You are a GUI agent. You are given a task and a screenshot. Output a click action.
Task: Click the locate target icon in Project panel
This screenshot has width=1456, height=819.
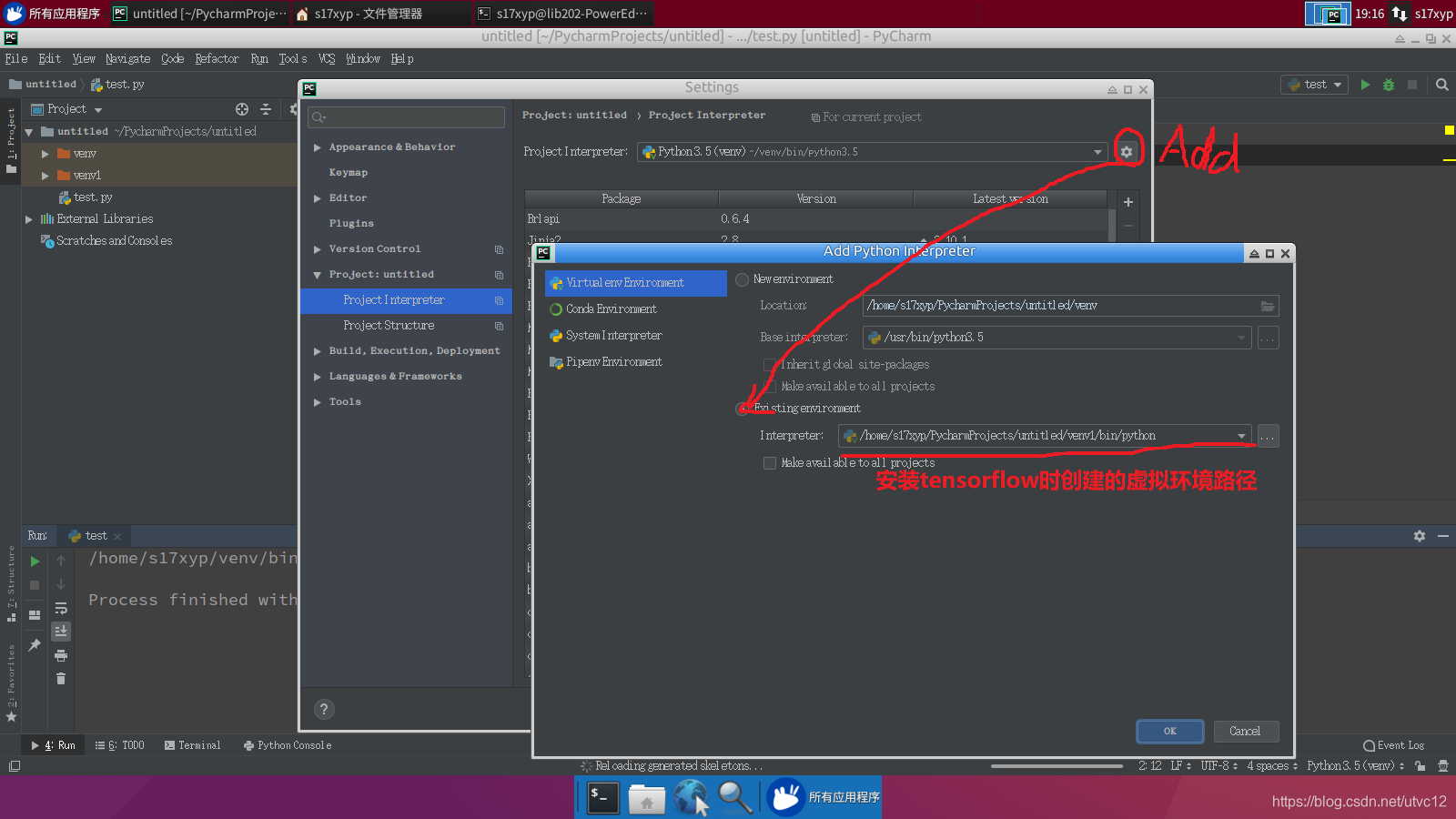[242, 109]
